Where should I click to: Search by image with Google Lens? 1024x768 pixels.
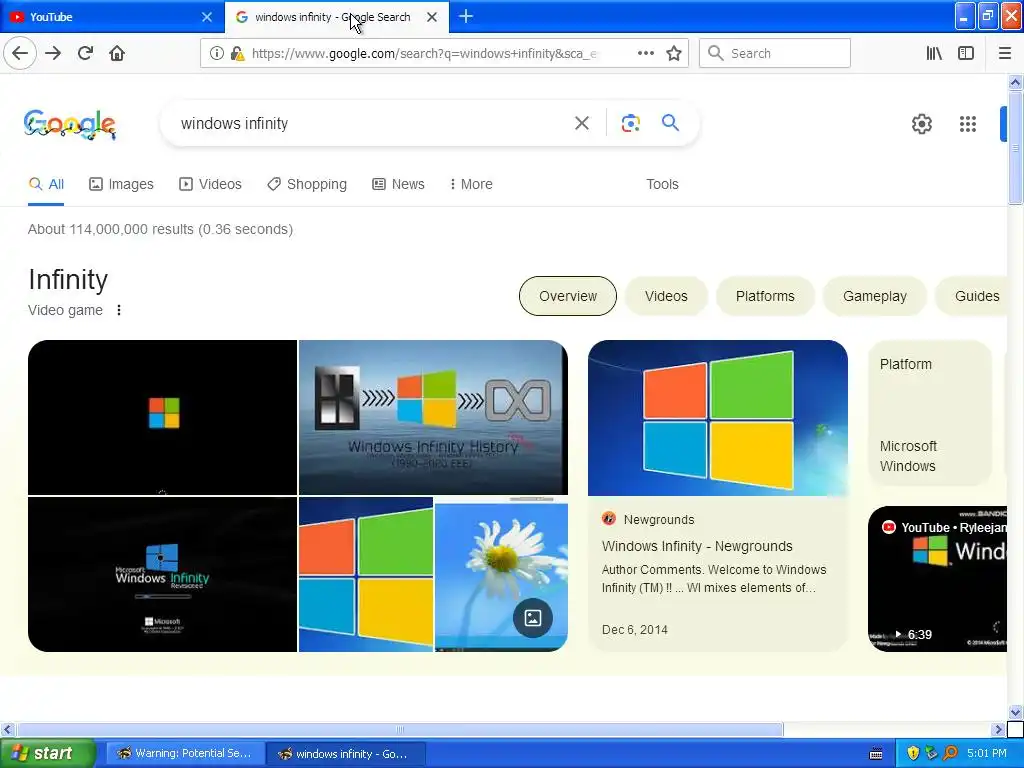coord(630,123)
